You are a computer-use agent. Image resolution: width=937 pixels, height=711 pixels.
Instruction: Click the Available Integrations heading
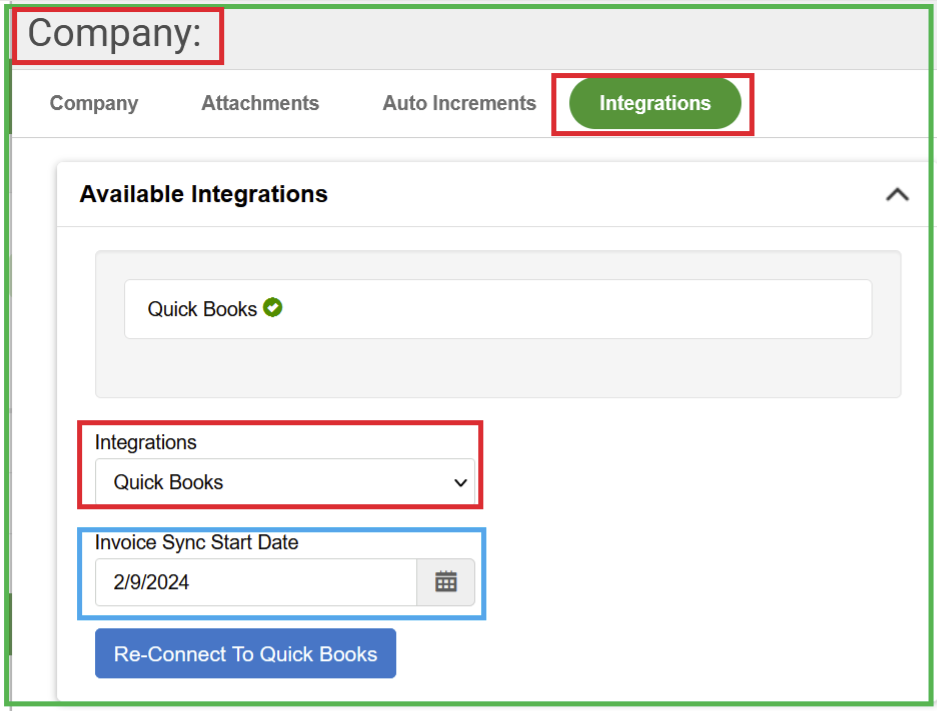click(204, 194)
